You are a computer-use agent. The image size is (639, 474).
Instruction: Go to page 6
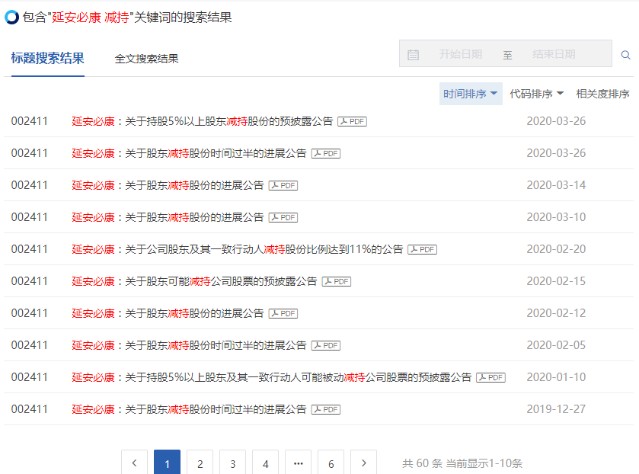(x=331, y=463)
